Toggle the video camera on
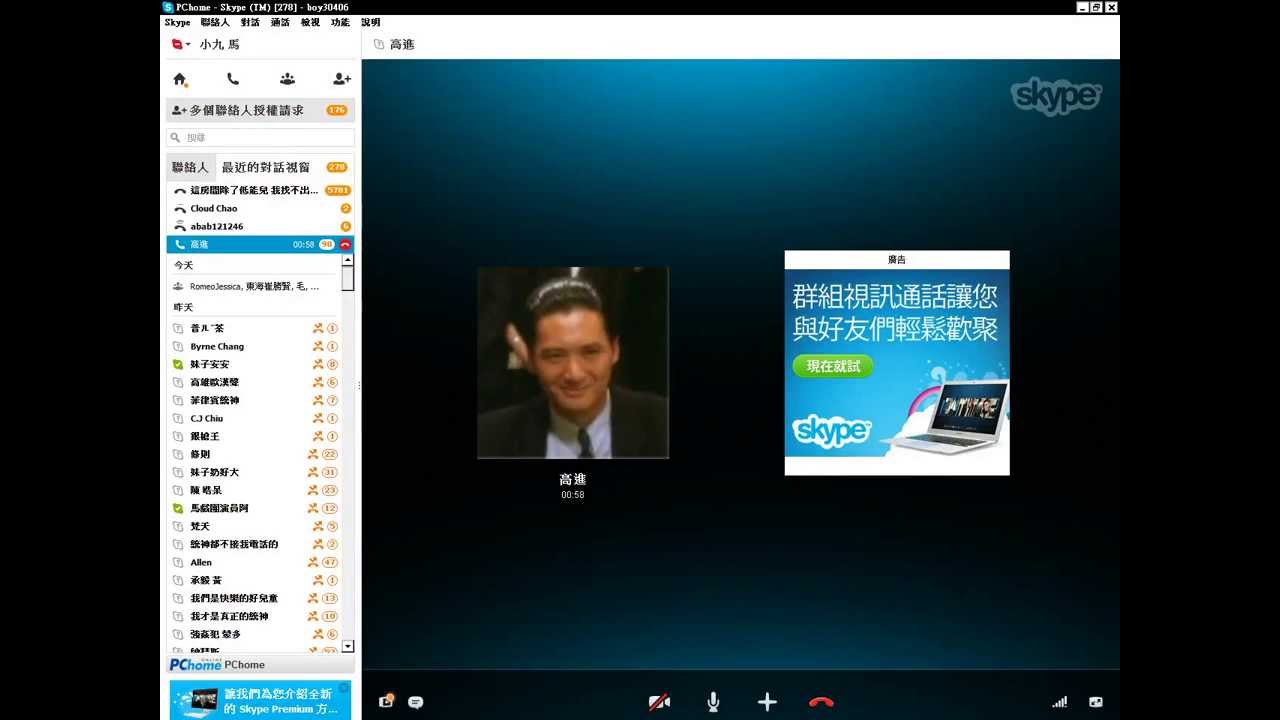The image size is (1280, 720). (659, 702)
